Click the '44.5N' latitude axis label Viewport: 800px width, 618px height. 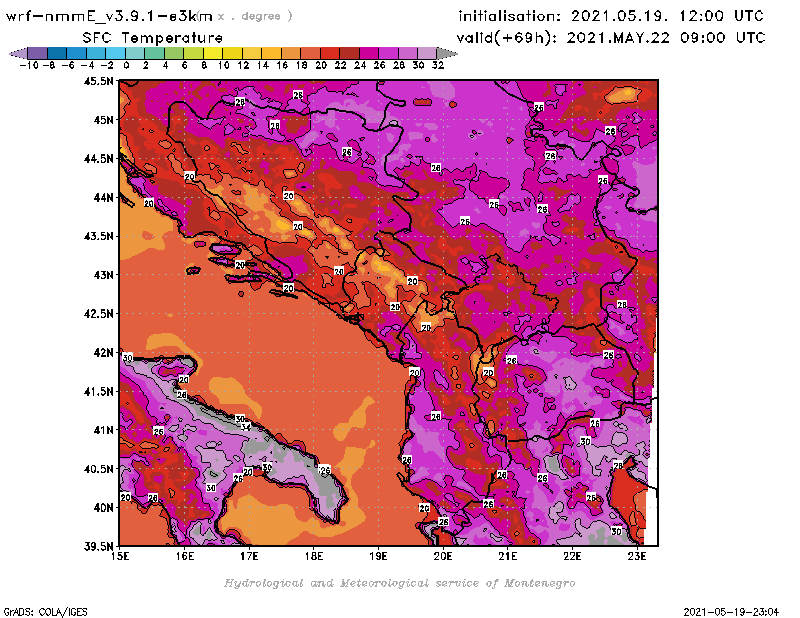(x=98, y=159)
